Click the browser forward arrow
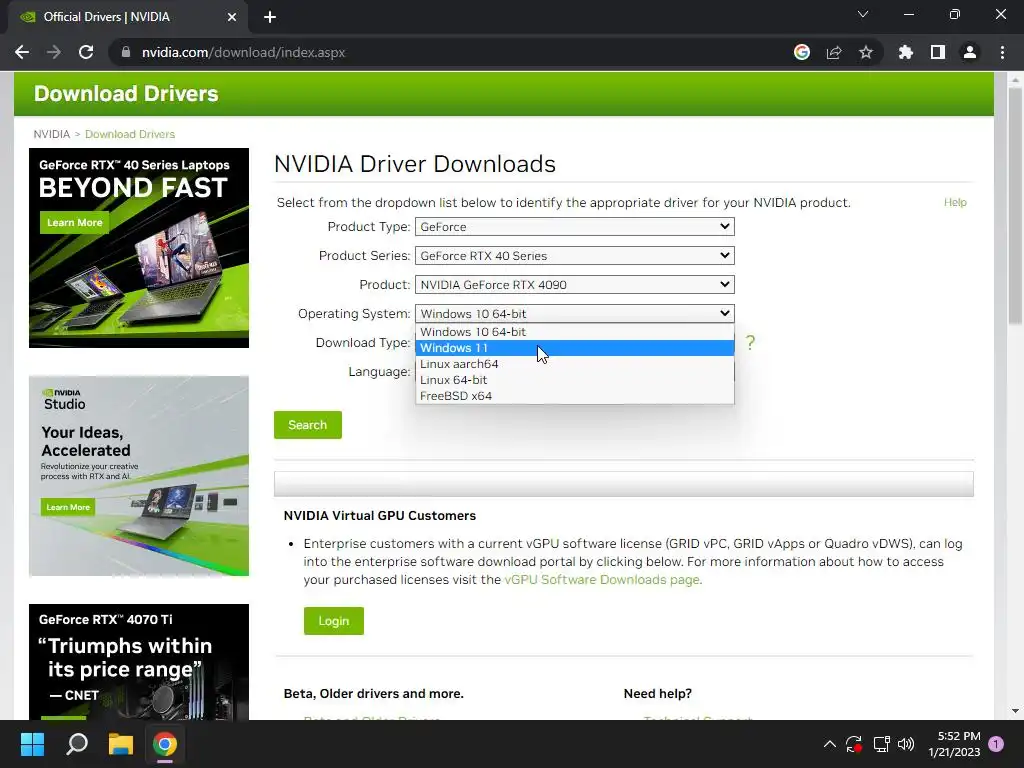Viewport: 1024px width, 768px height. [54, 52]
